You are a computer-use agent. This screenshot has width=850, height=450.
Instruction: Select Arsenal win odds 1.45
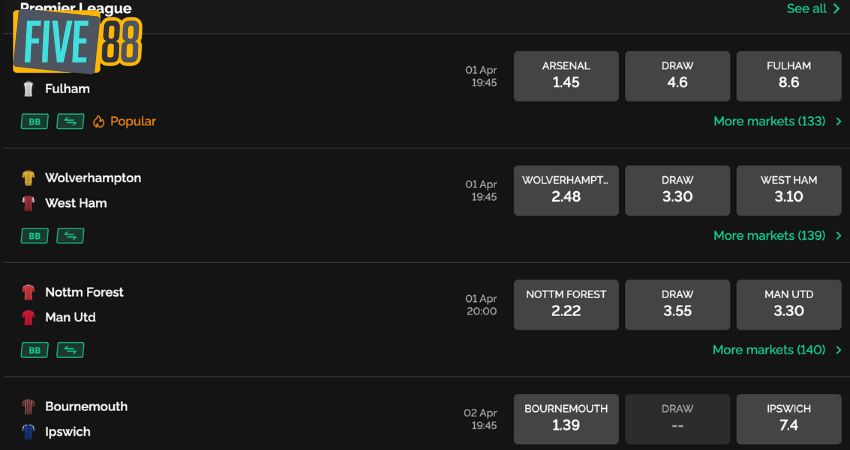click(566, 76)
